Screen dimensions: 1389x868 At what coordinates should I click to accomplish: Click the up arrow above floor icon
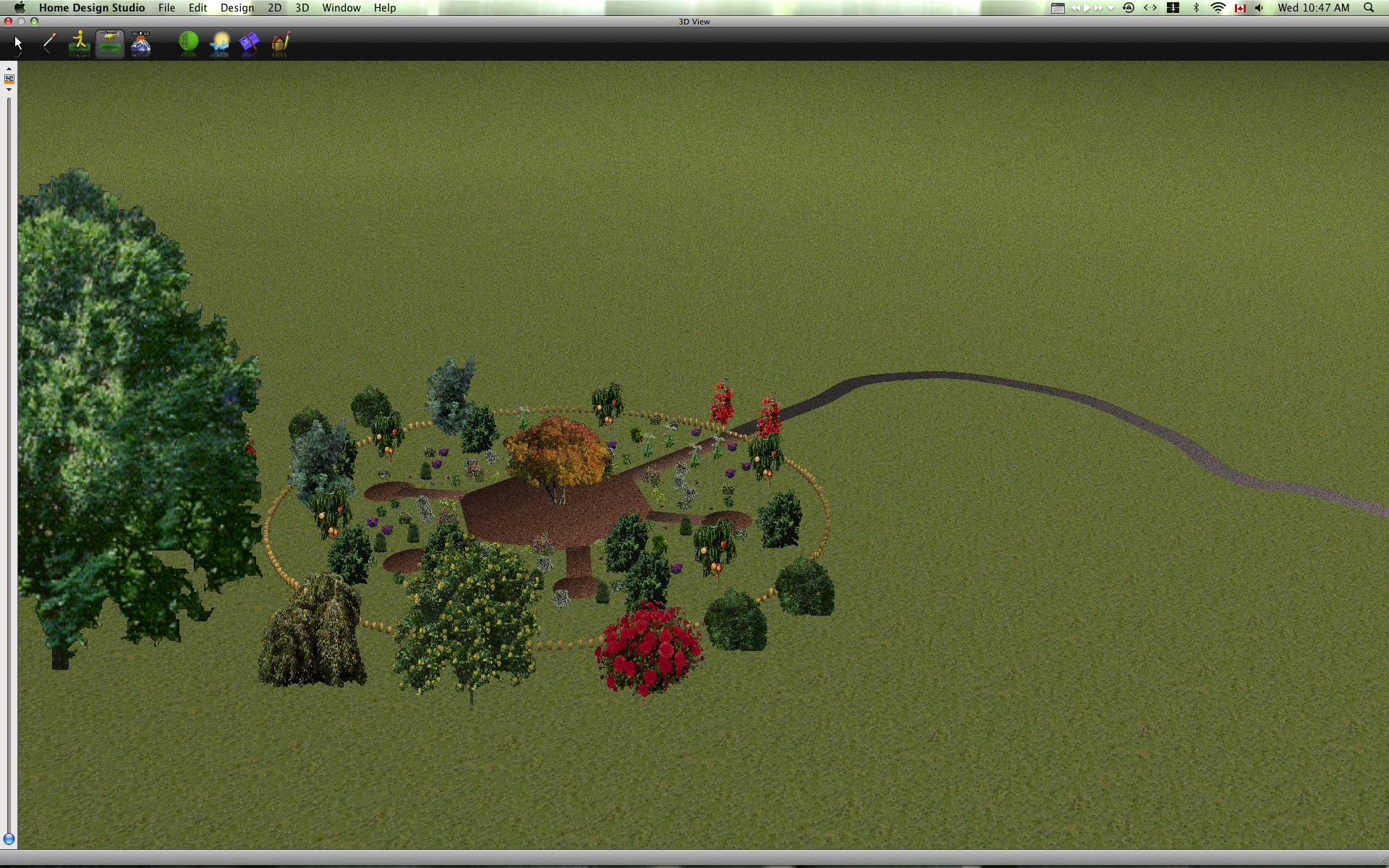coord(9,69)
